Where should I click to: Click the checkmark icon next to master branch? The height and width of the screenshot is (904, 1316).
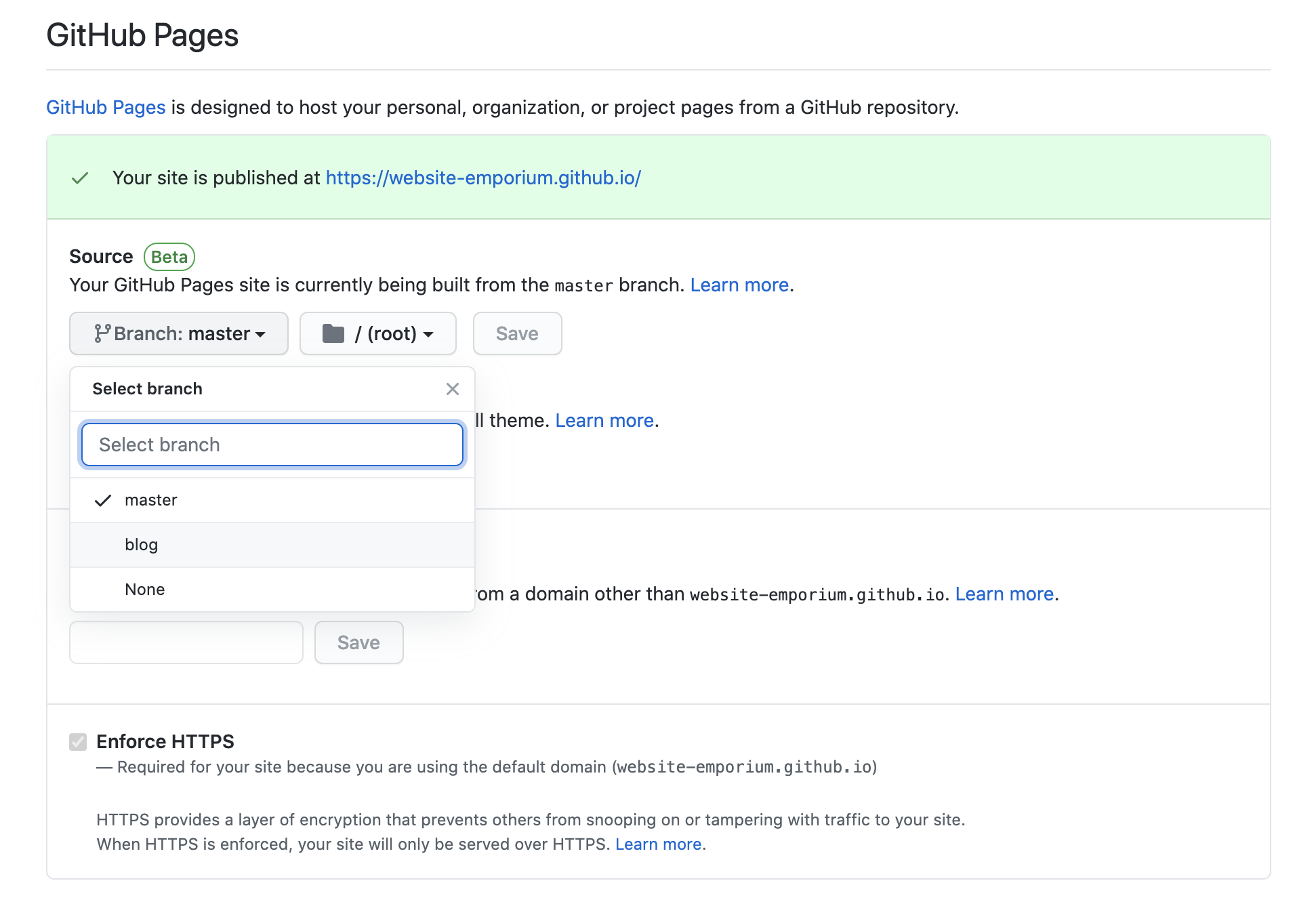click(102, 499)
